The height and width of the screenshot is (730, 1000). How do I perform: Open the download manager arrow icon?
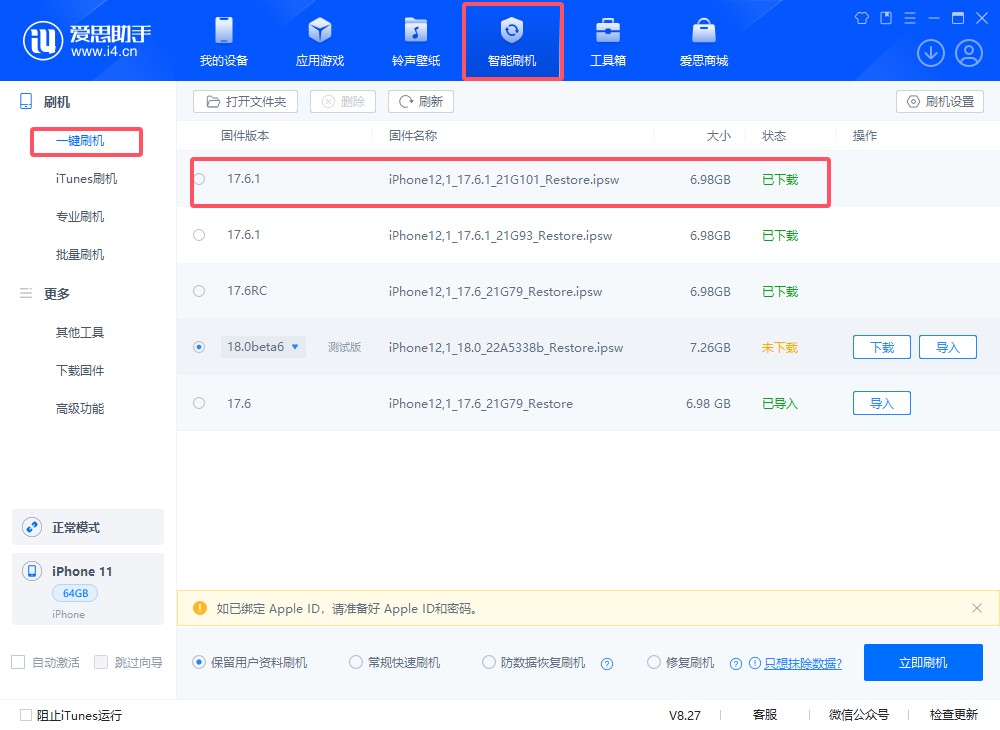point(930,53)
